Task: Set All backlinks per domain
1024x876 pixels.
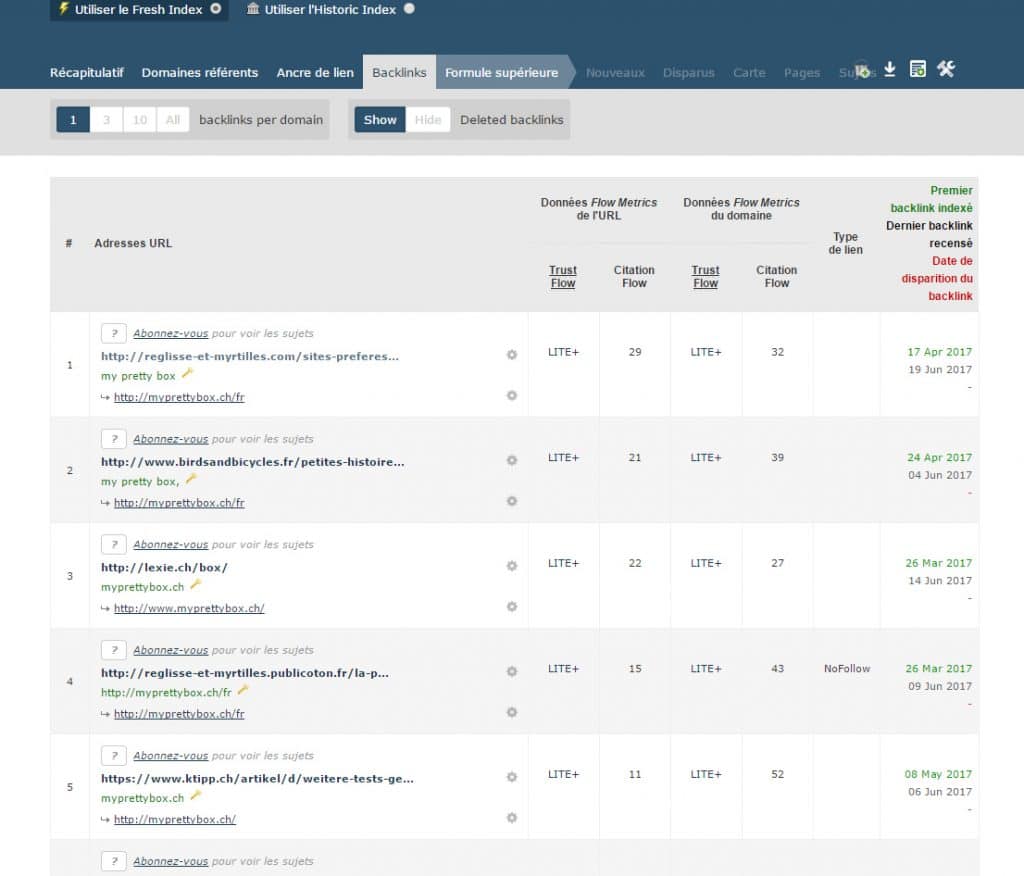Action: 172,120
